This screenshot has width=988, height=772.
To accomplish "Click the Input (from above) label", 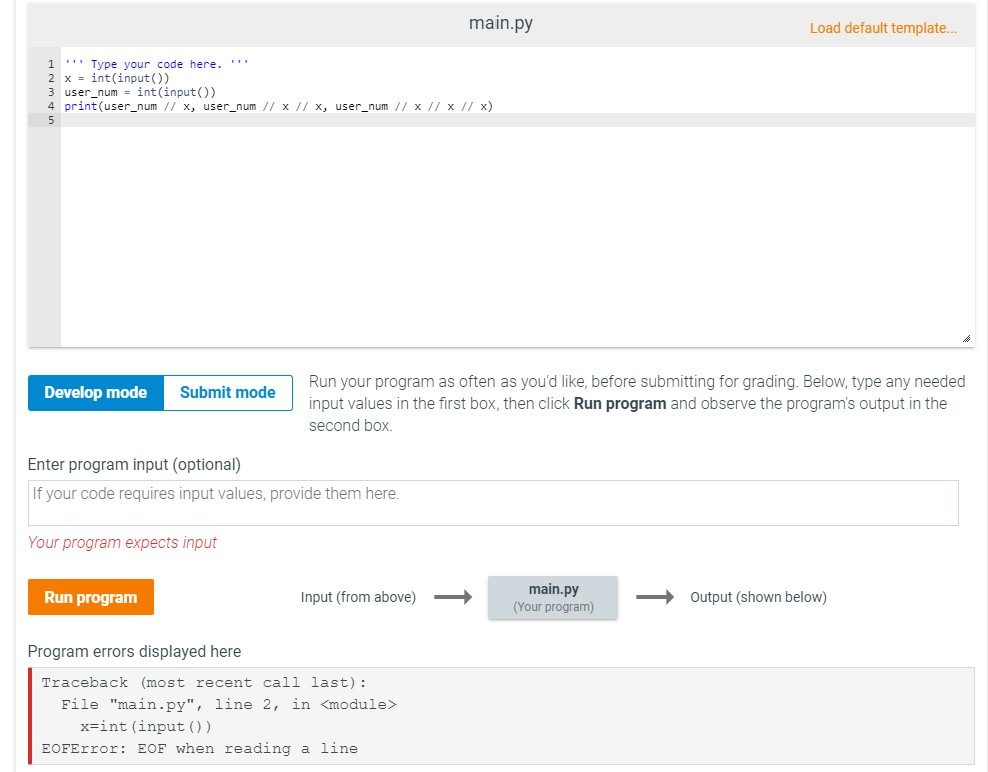I will pos(357,597).
